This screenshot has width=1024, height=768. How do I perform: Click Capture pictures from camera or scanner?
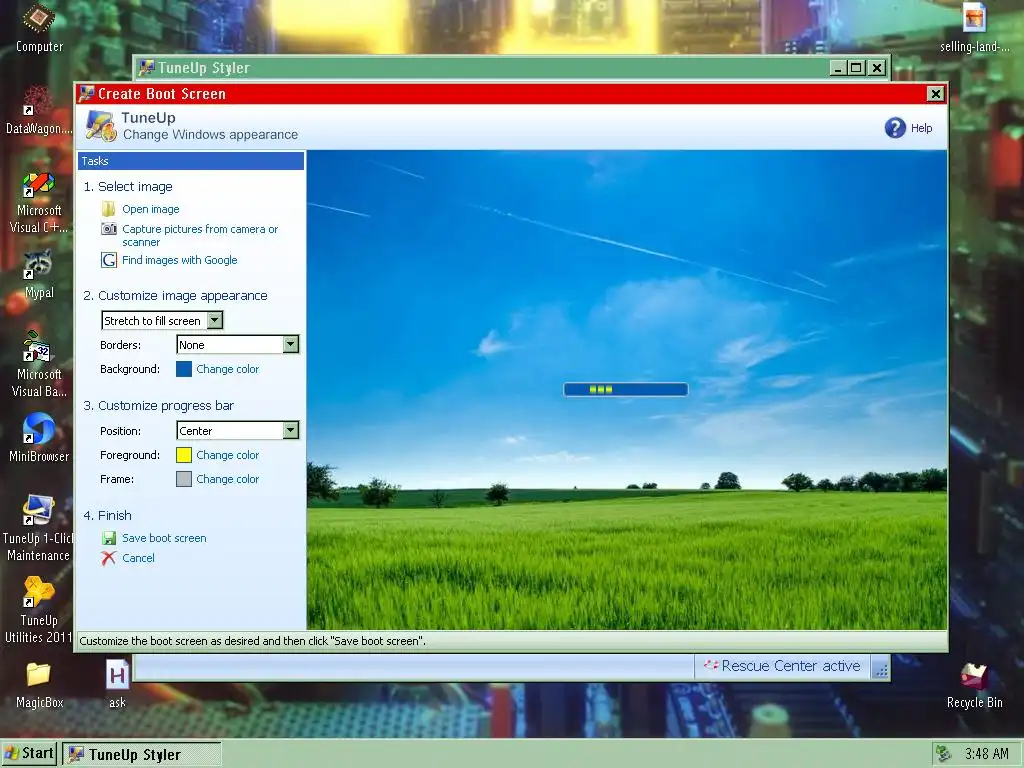coord(200,235)
